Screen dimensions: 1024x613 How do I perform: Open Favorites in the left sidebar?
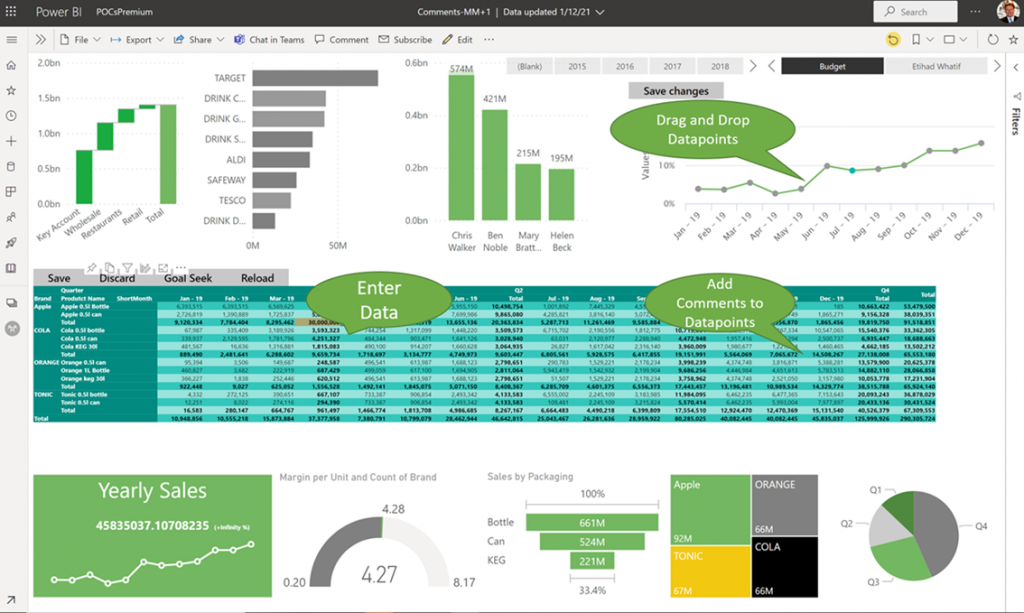pyautogui.click(x=11, y=91)
